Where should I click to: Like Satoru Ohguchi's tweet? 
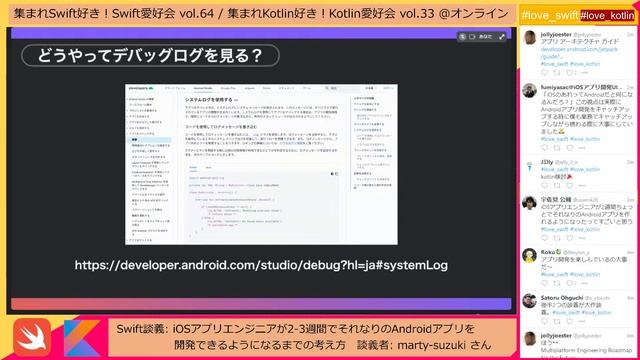point(570,321)
